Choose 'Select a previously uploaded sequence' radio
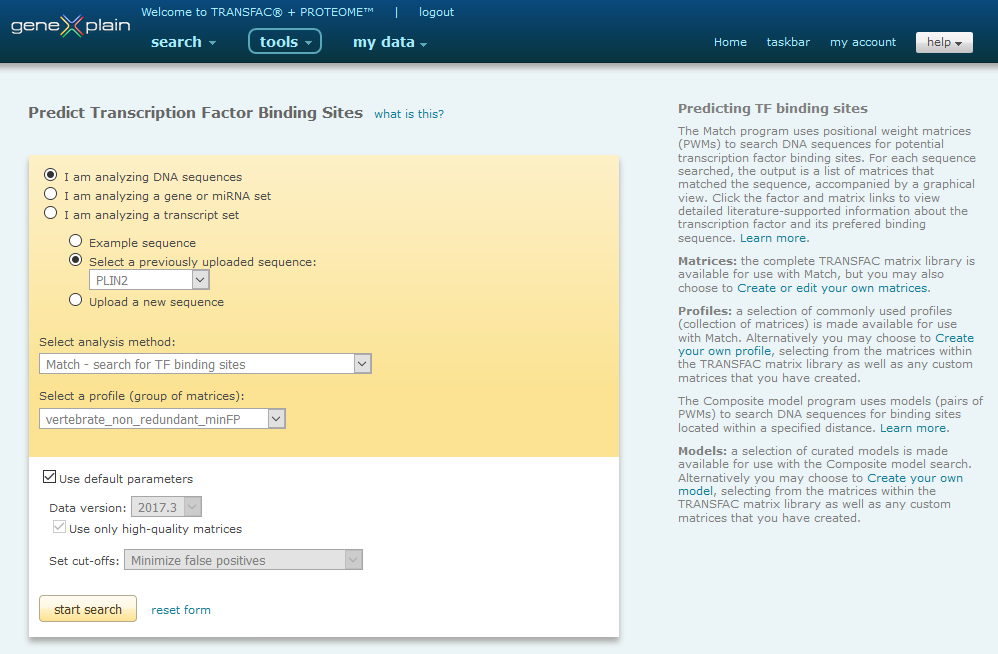998x654 pixels. point(75,260)
